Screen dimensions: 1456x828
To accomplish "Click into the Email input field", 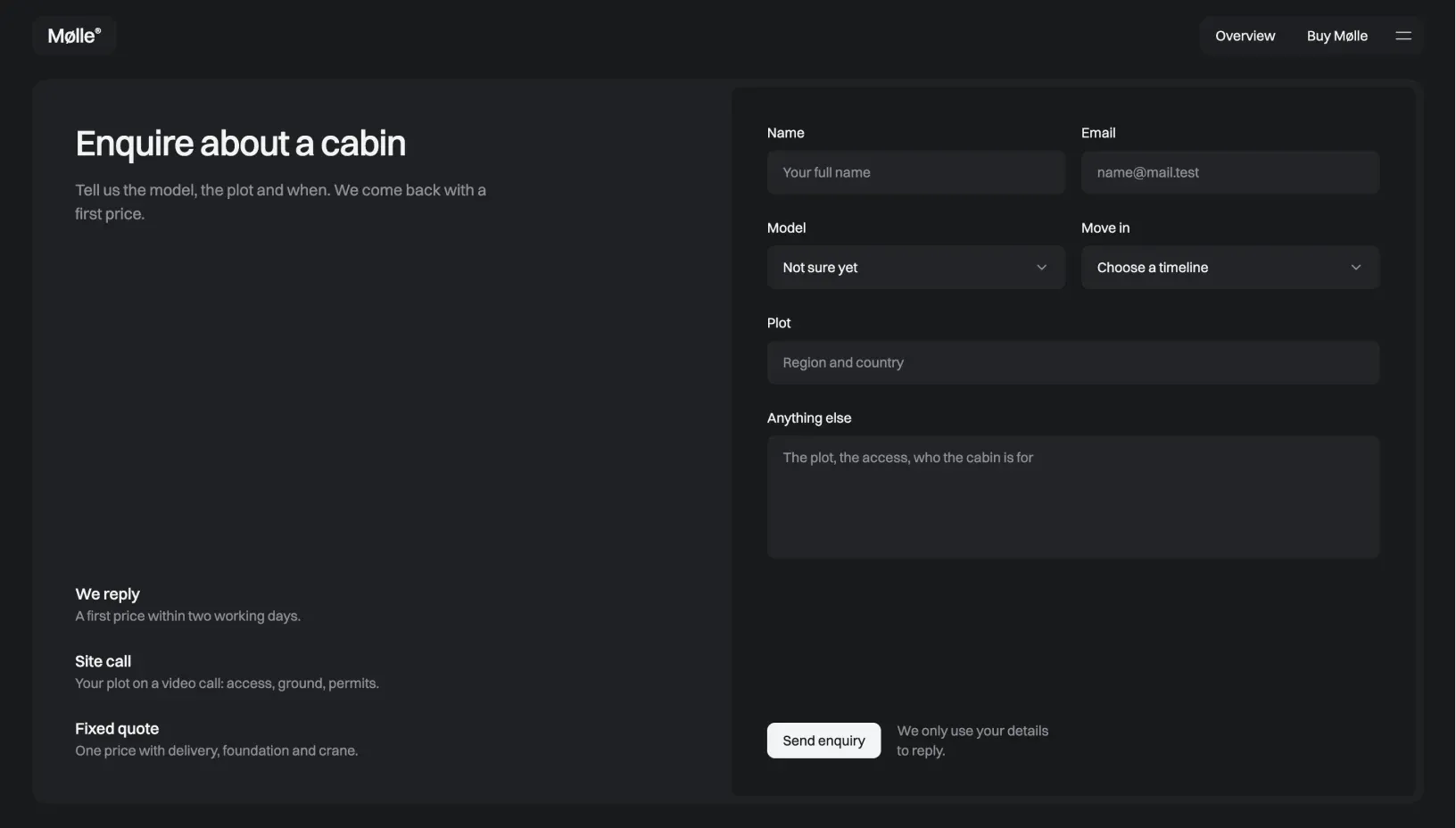I will [1230, 172].
